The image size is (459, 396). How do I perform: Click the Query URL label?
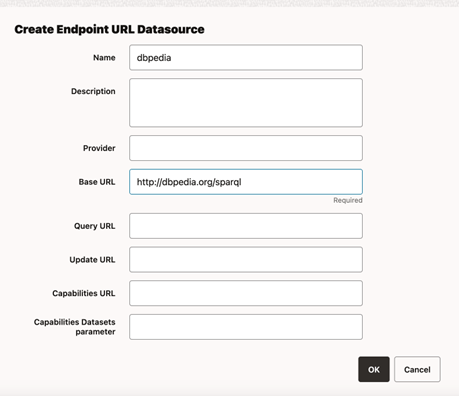click(x=94, y=226)
